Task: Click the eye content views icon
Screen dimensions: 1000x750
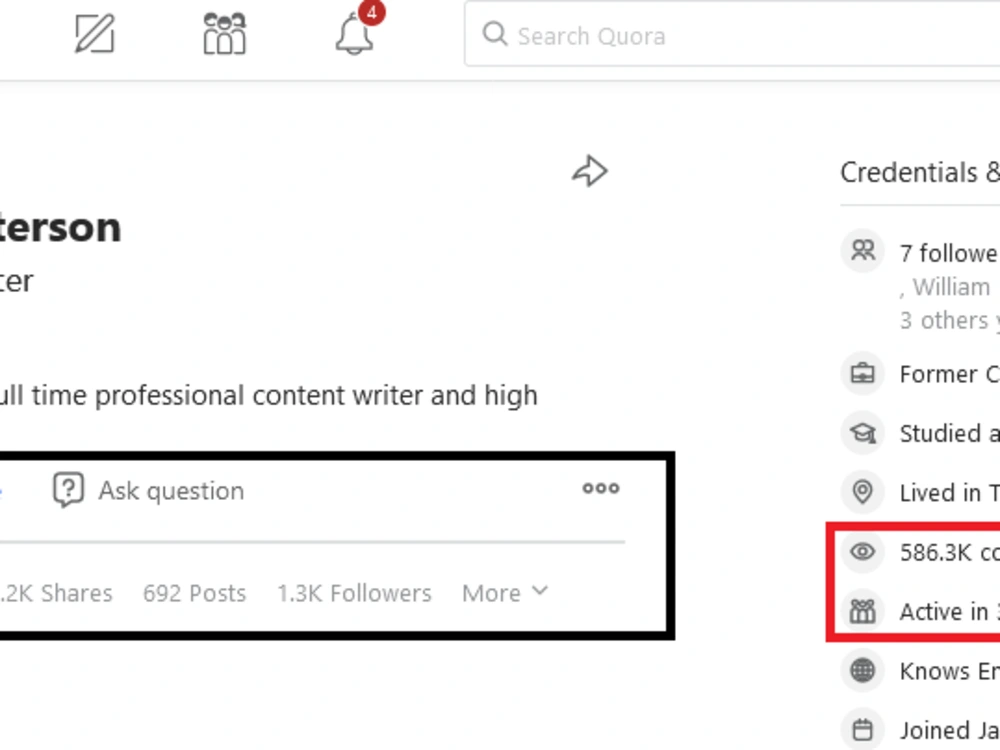Action: point(863,551)
